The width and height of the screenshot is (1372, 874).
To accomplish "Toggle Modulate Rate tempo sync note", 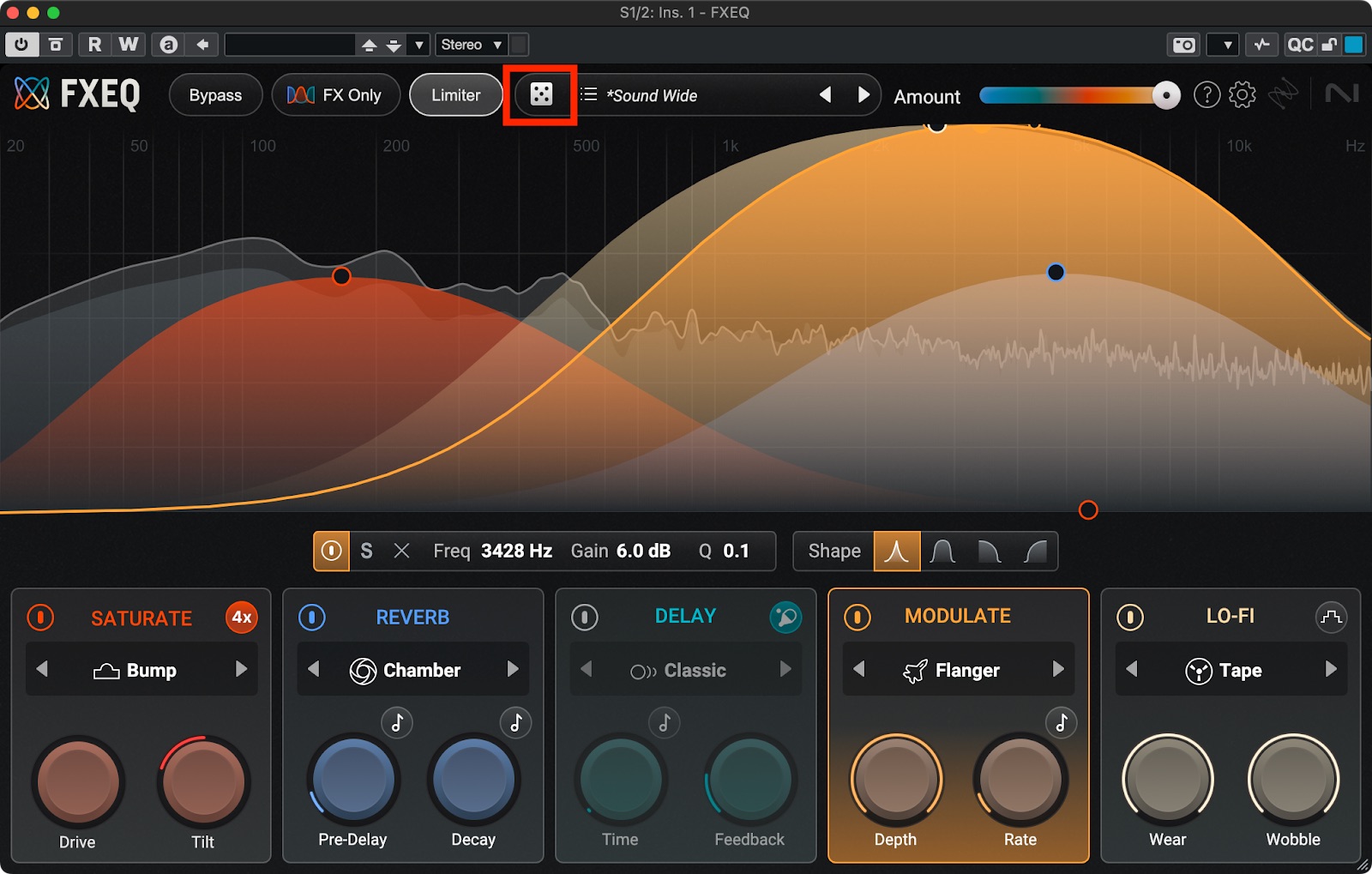I will pyautogui.click(x=1062, y=723).
